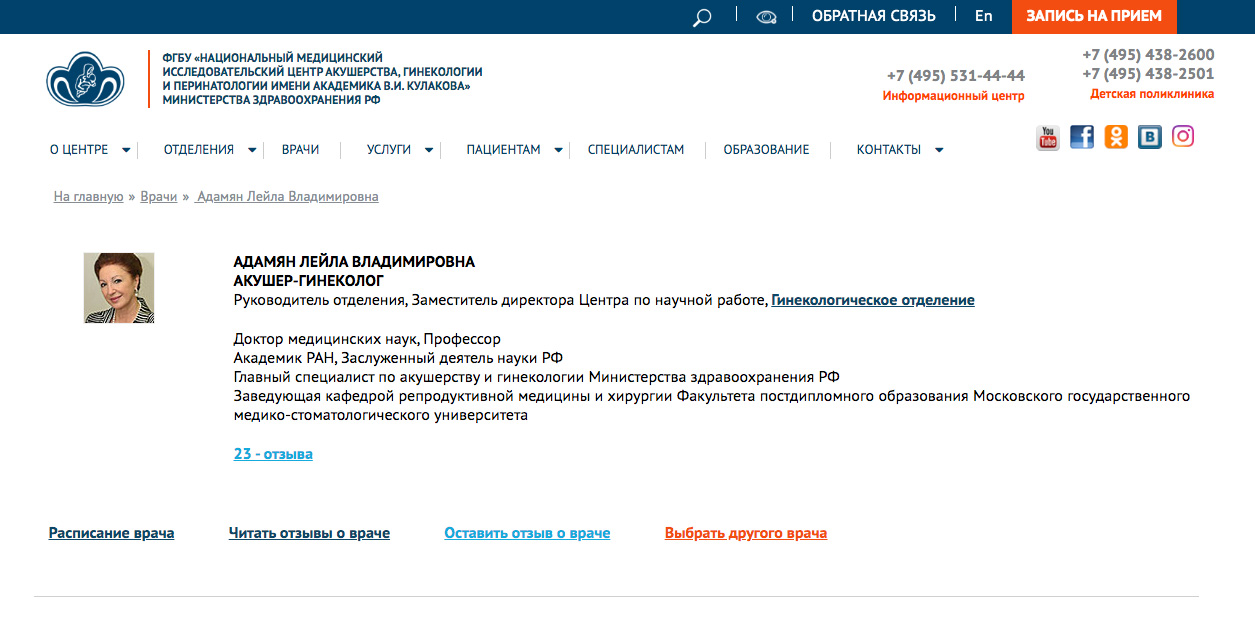Open the search magnifier icon
The image size is (1255, 627).
pos(702,17)
